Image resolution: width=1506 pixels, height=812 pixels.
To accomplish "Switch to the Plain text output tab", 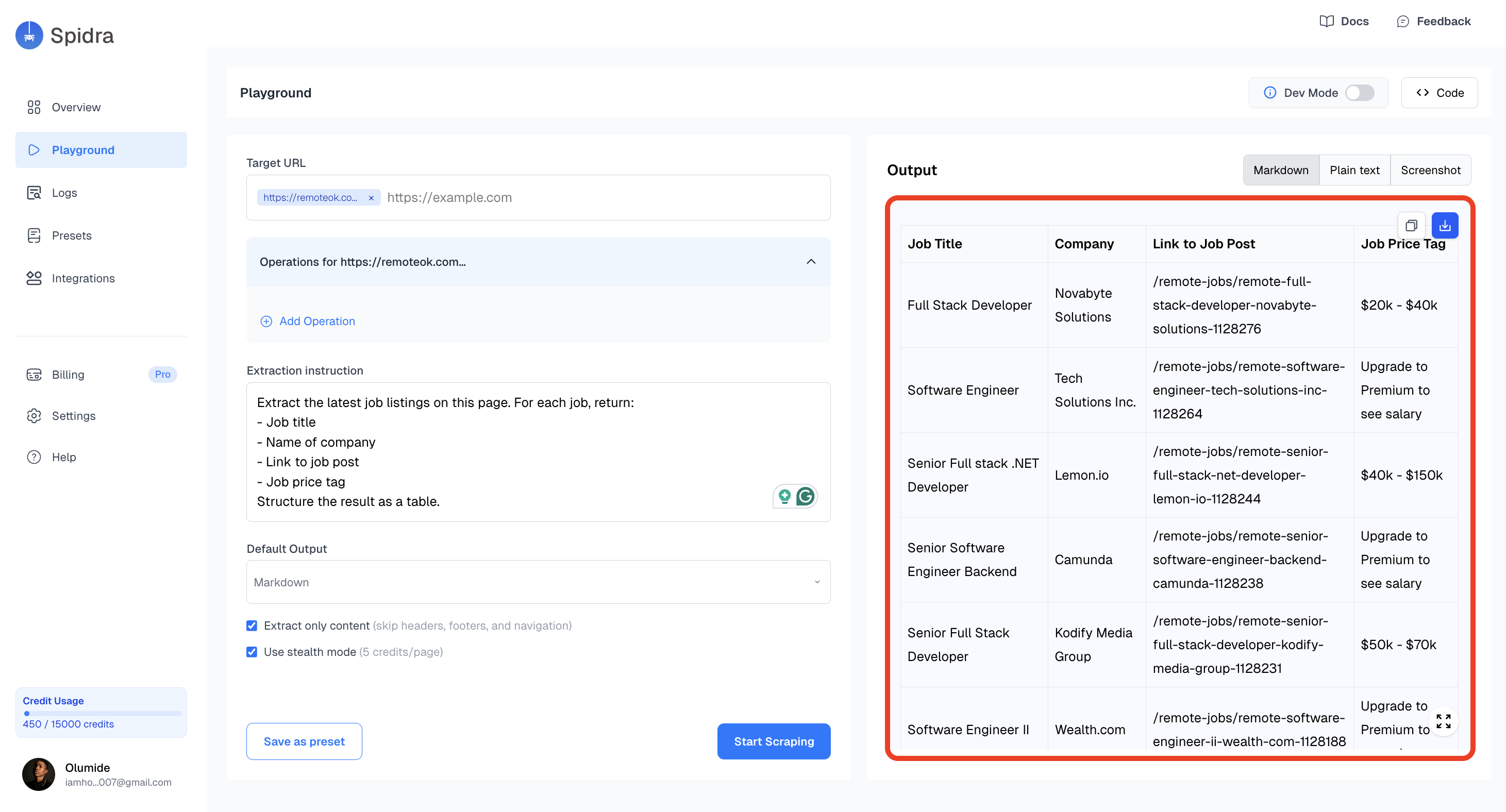I will pyautogui.click(x=1354, y=170).
